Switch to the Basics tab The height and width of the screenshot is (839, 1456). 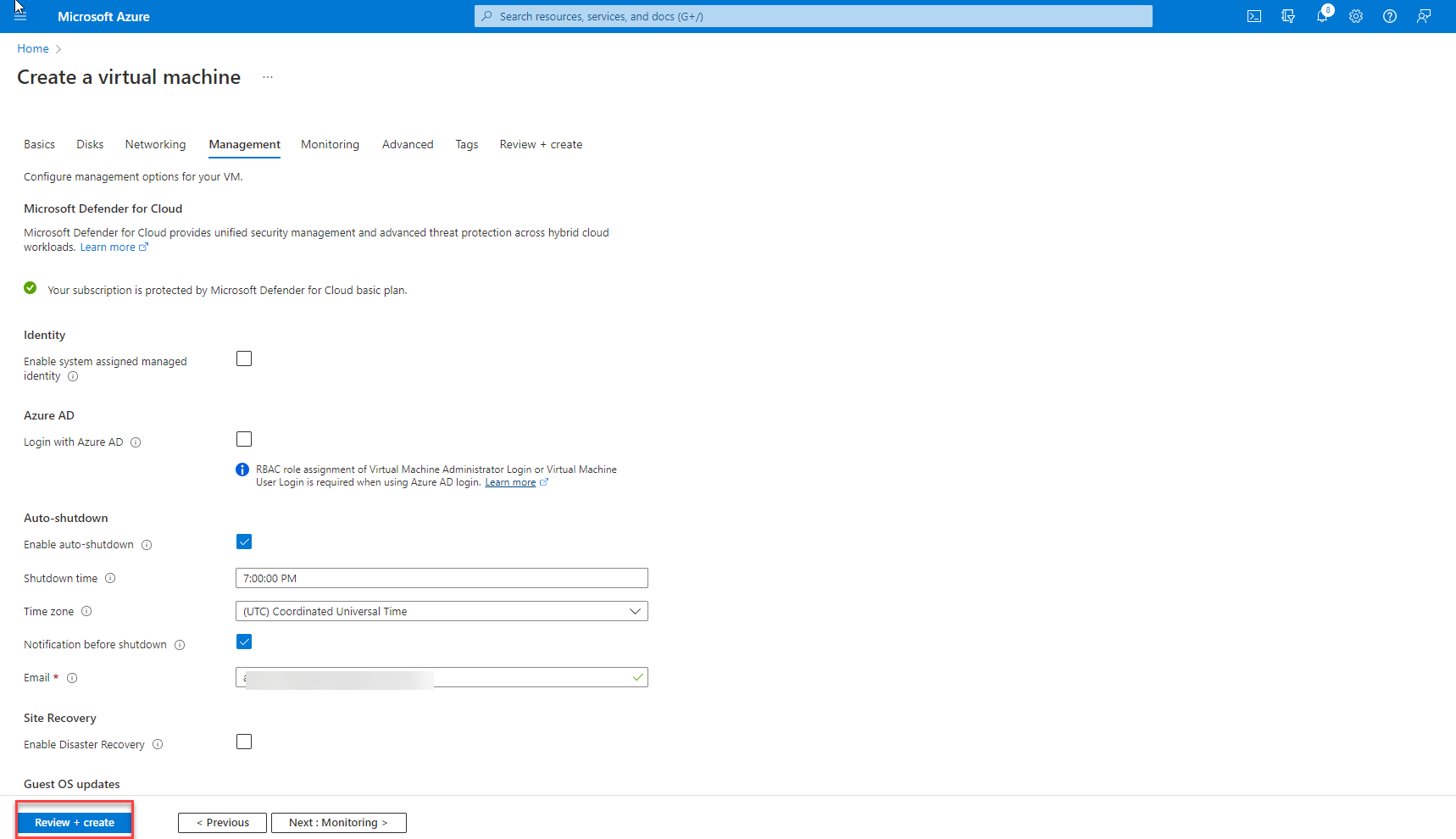(39, 145)
